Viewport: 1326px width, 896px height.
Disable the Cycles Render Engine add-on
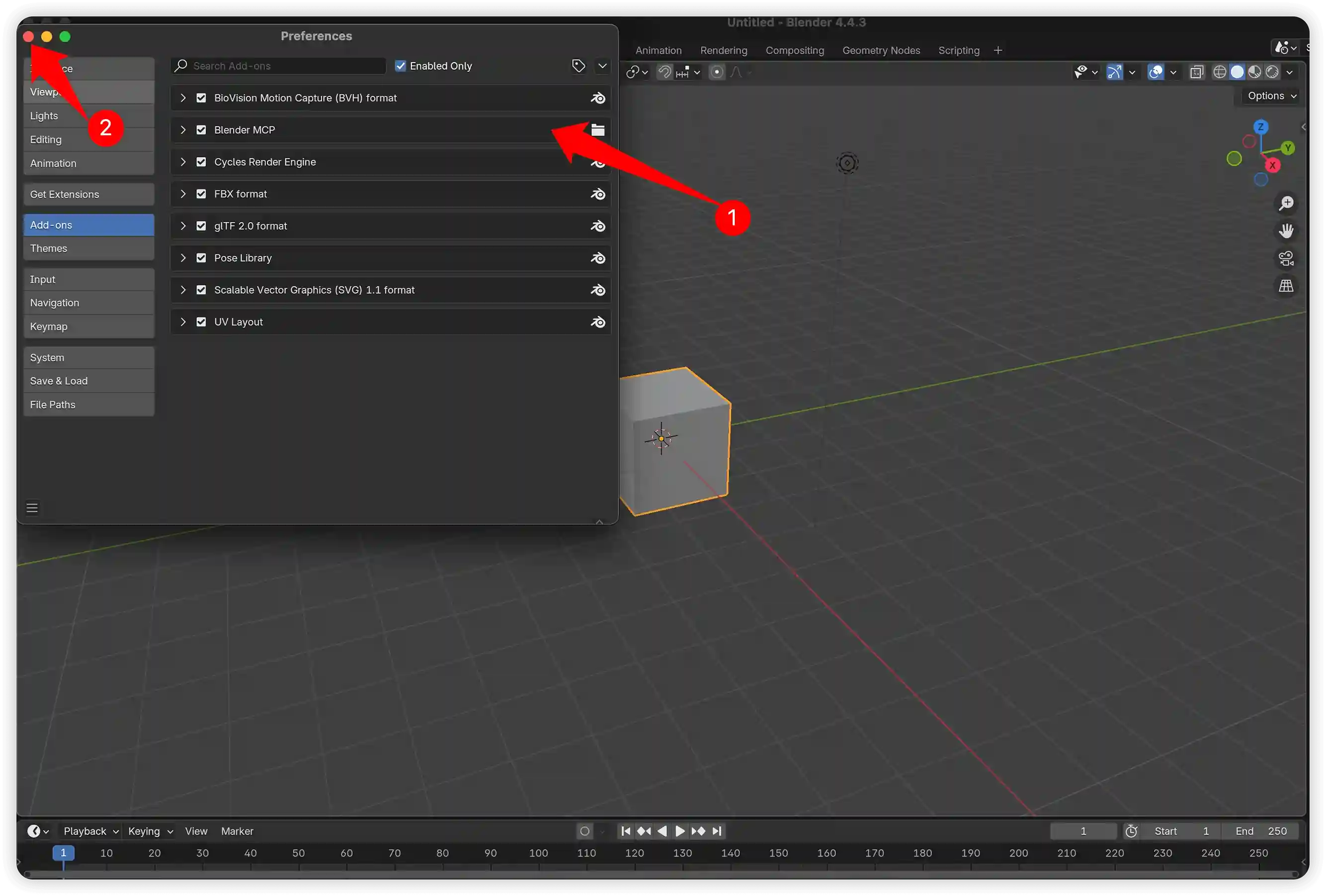pyautogui.click(x=201, y=162)
